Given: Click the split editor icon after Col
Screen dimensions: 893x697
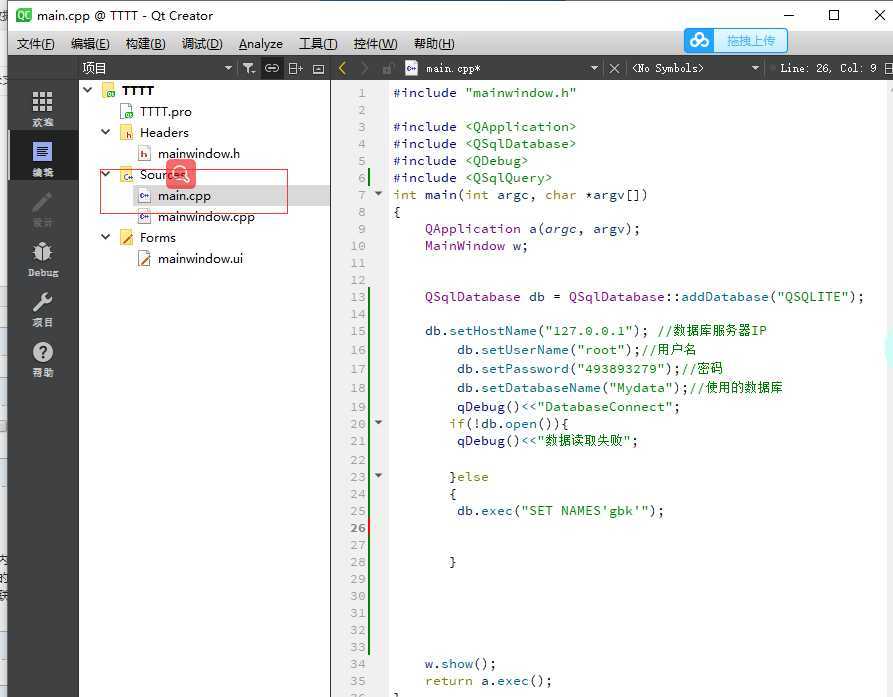Looking at the screenshot, I should pyautogui.click(x=888, y=68).
